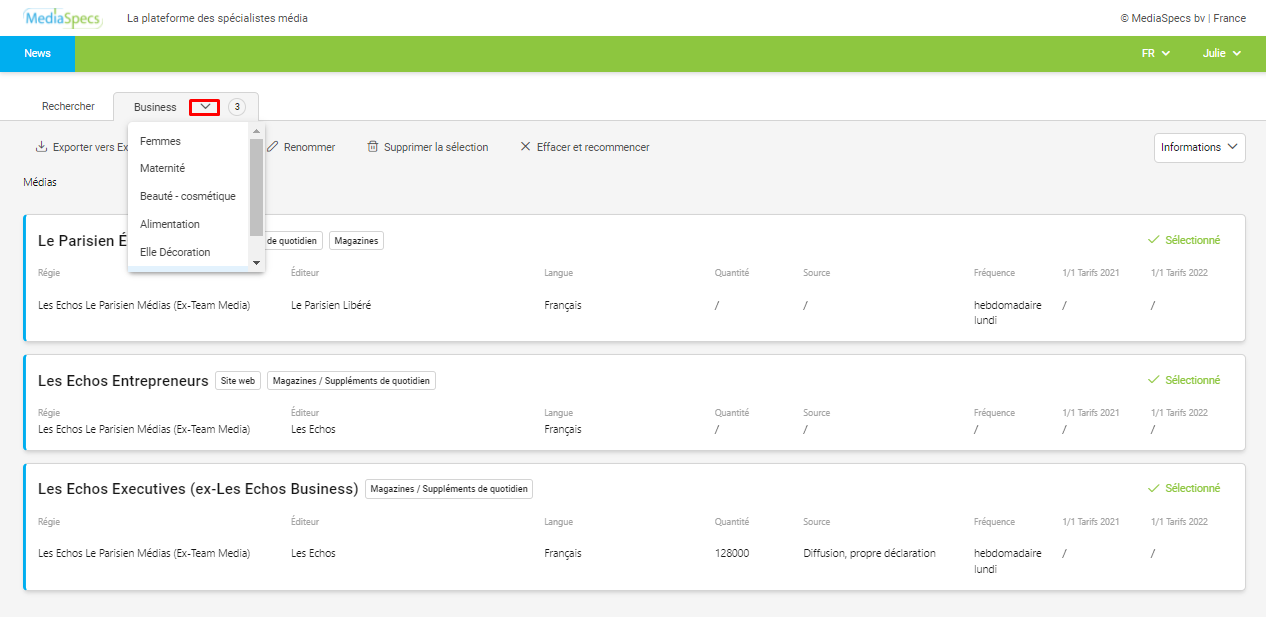Image resolution: width=1266 pixels, height=617 pixels.
Task: Toggle Sélectionné on the Le Parisien card
Action: [x=1184, y=240]
